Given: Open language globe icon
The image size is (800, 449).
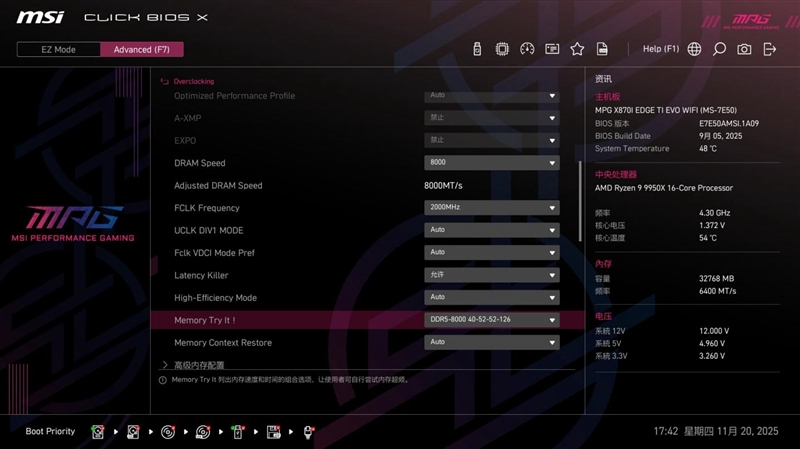Looking at the screenshot, I should (694, 49).
